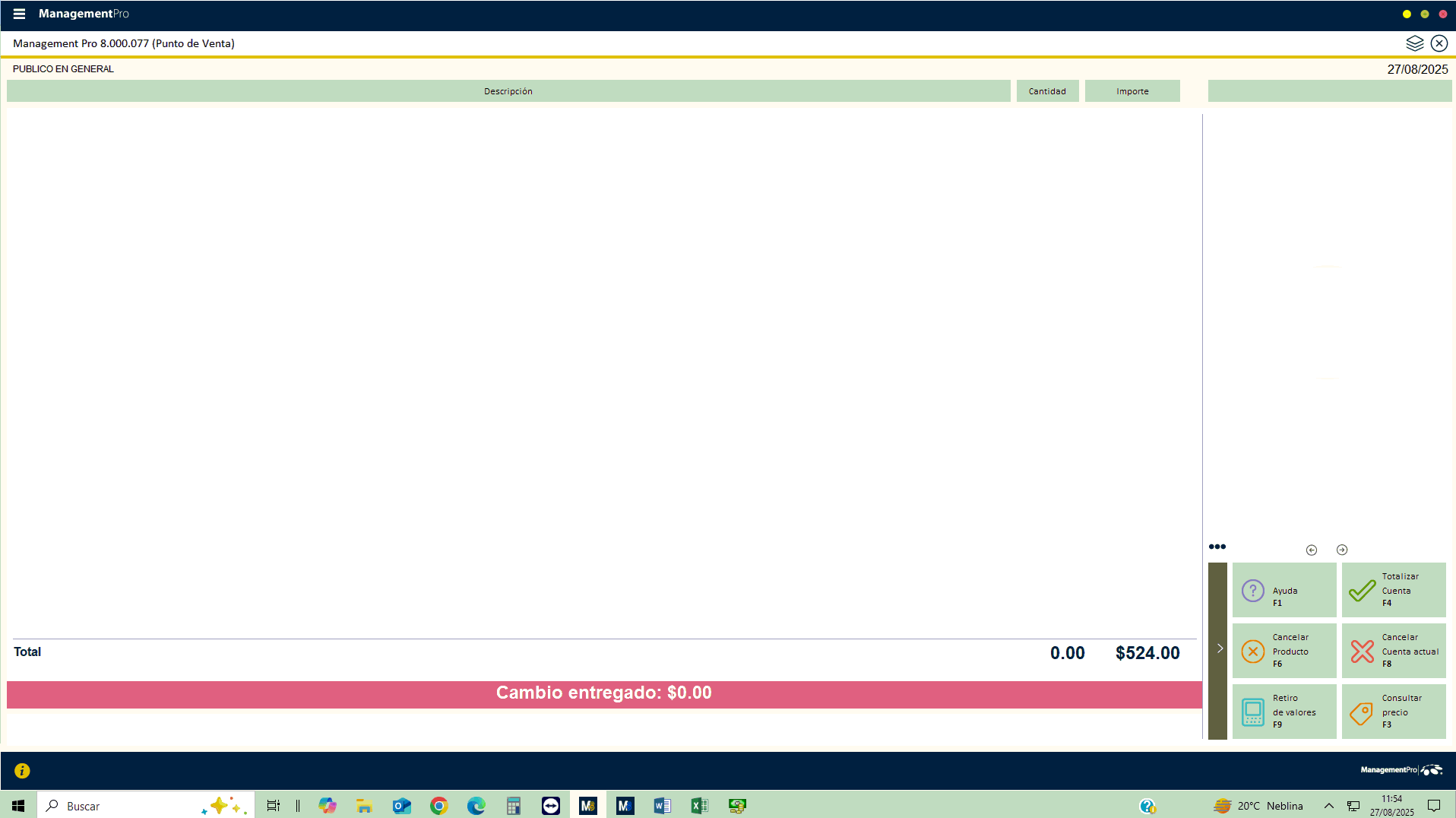Viewport: 1456px width, 818px height.
Task: Click Totalizar Cuenta F4
Action: [1394, 590]
